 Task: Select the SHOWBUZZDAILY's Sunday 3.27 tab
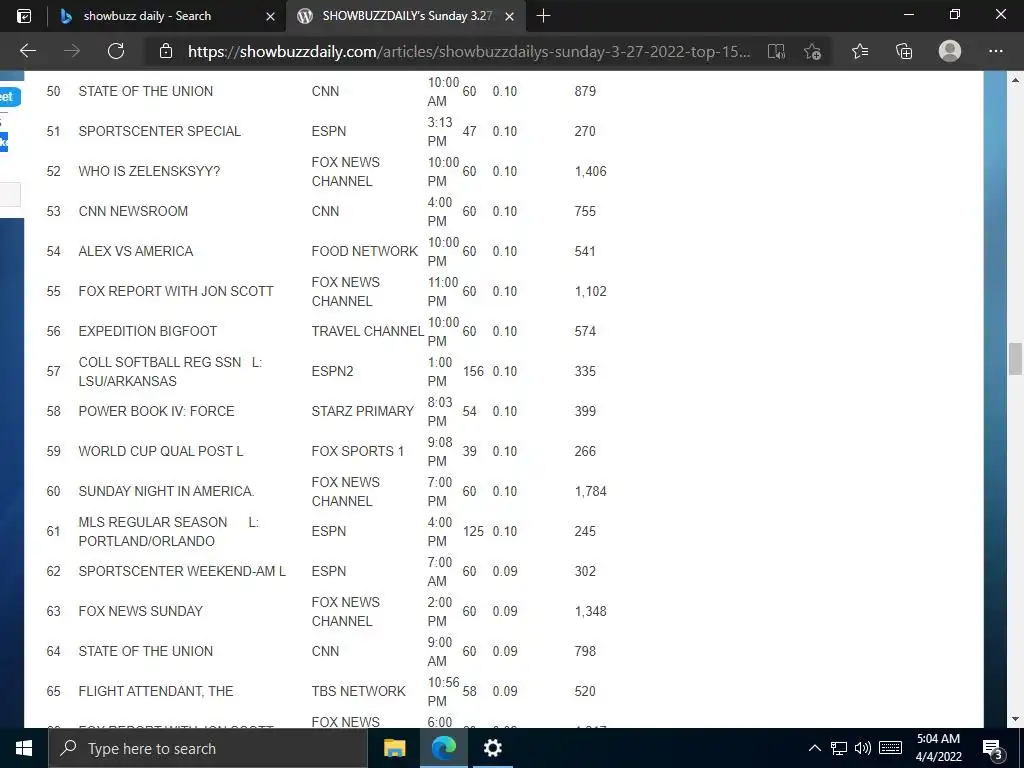pos(405,16)
